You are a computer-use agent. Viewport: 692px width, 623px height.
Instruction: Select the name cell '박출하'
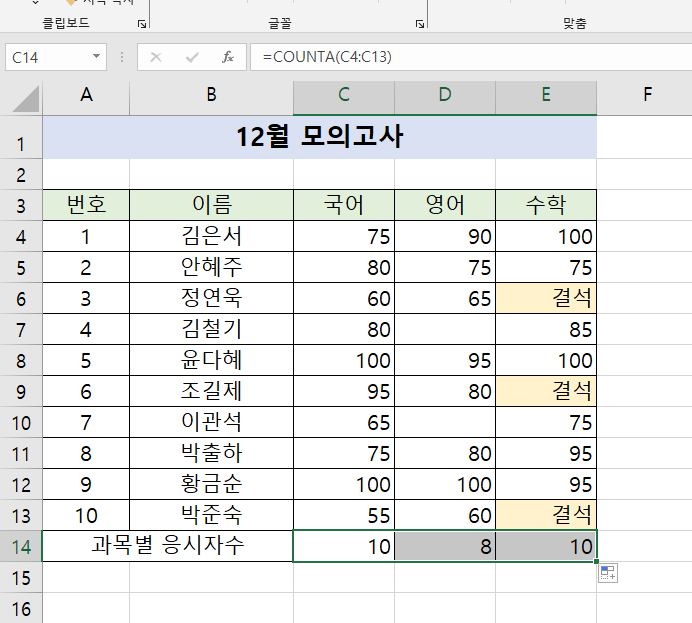point(211,453)
